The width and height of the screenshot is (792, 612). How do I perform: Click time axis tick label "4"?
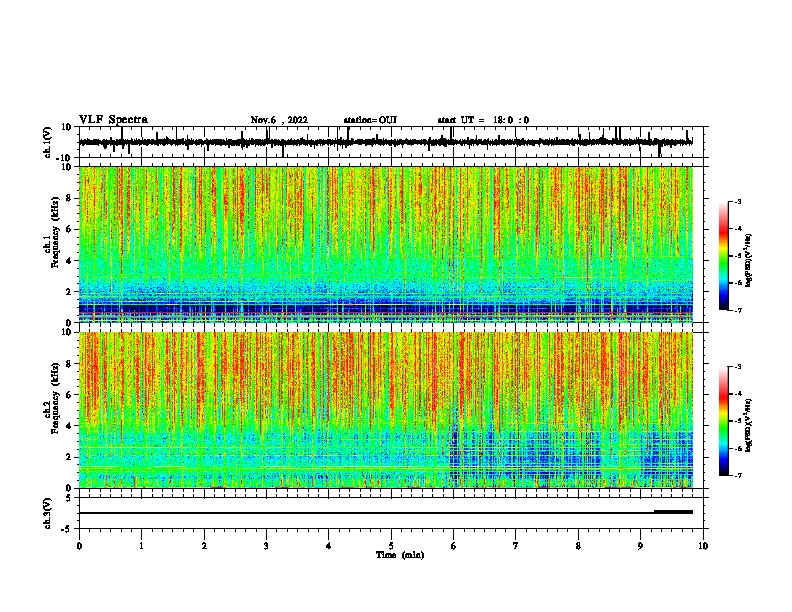329,546
